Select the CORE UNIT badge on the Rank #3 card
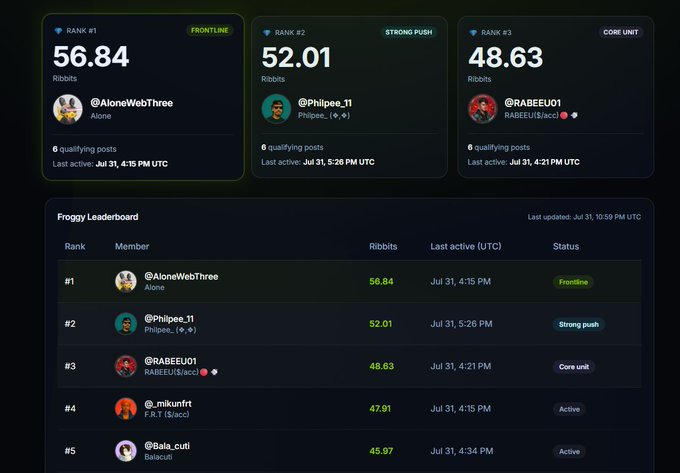680x473 pixels. point(621,32)
